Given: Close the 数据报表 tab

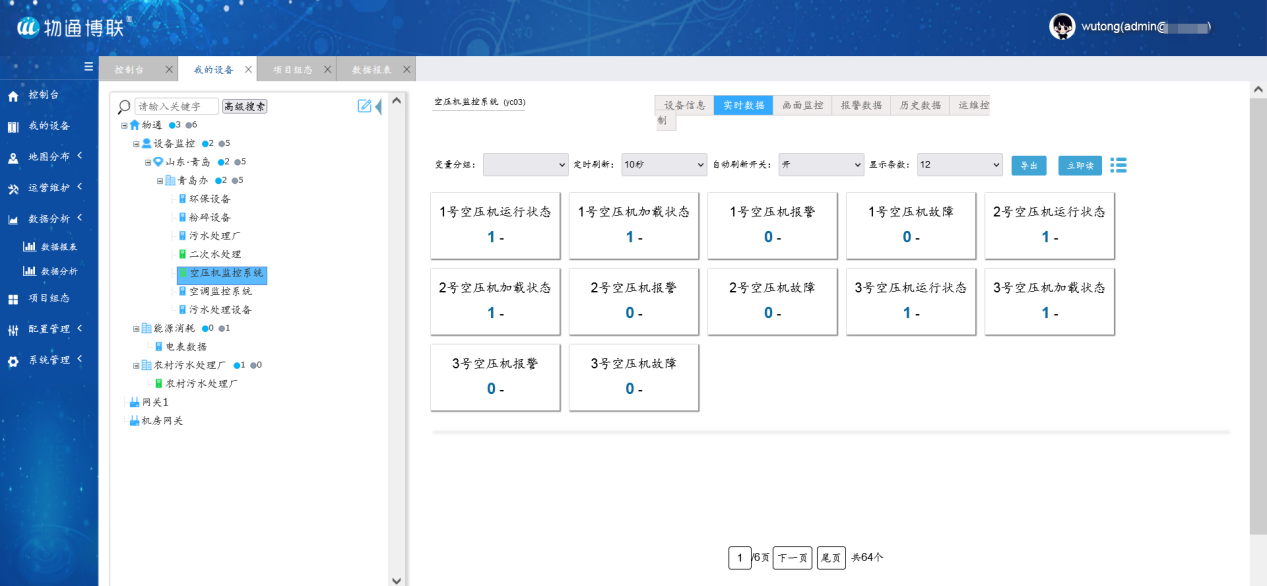Looking at the screenshot, I should pyautogui.click(x=407, y=70).
